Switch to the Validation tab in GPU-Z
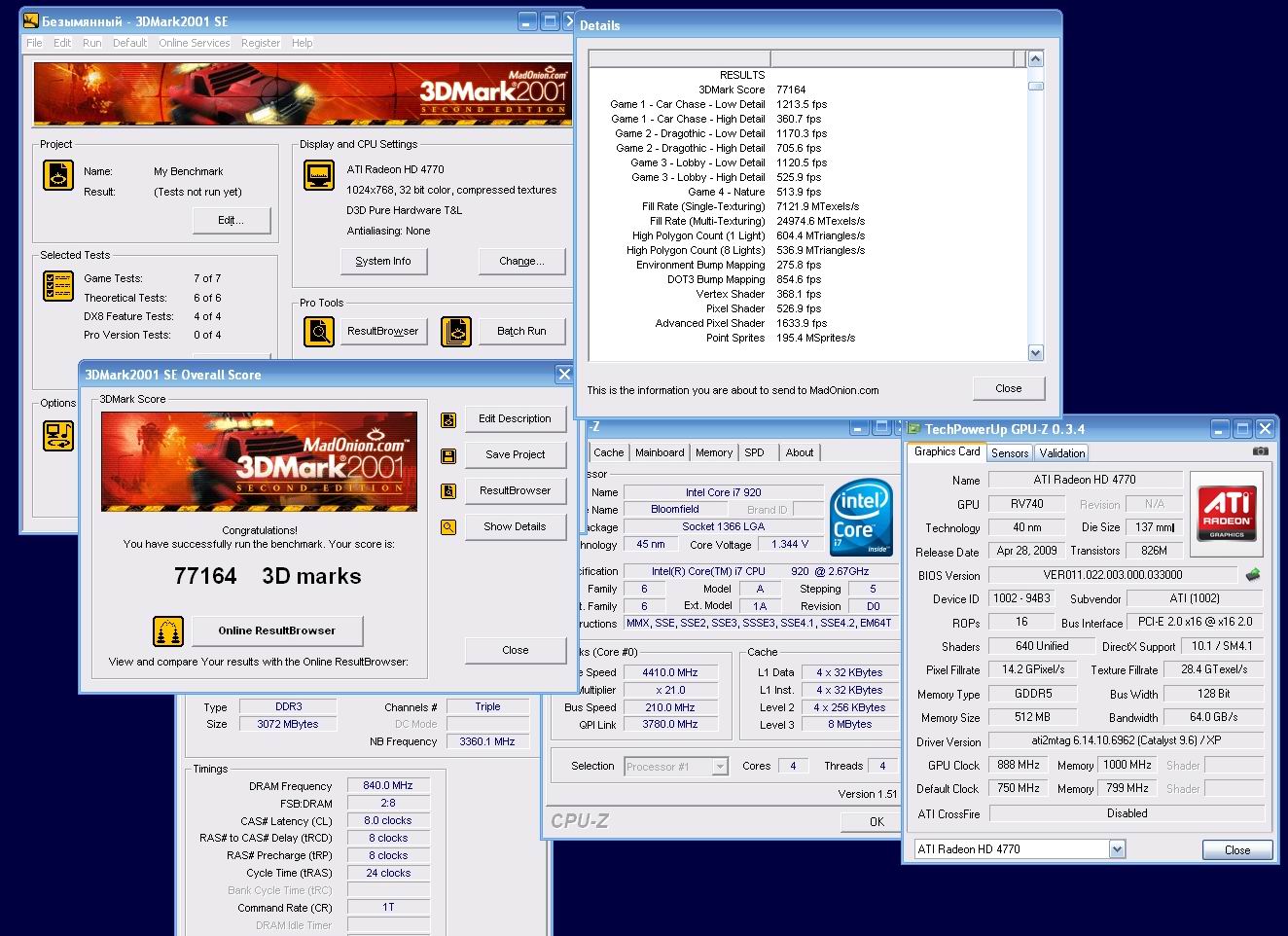This screenshot has width=1288, height=936. [1061, 453]
